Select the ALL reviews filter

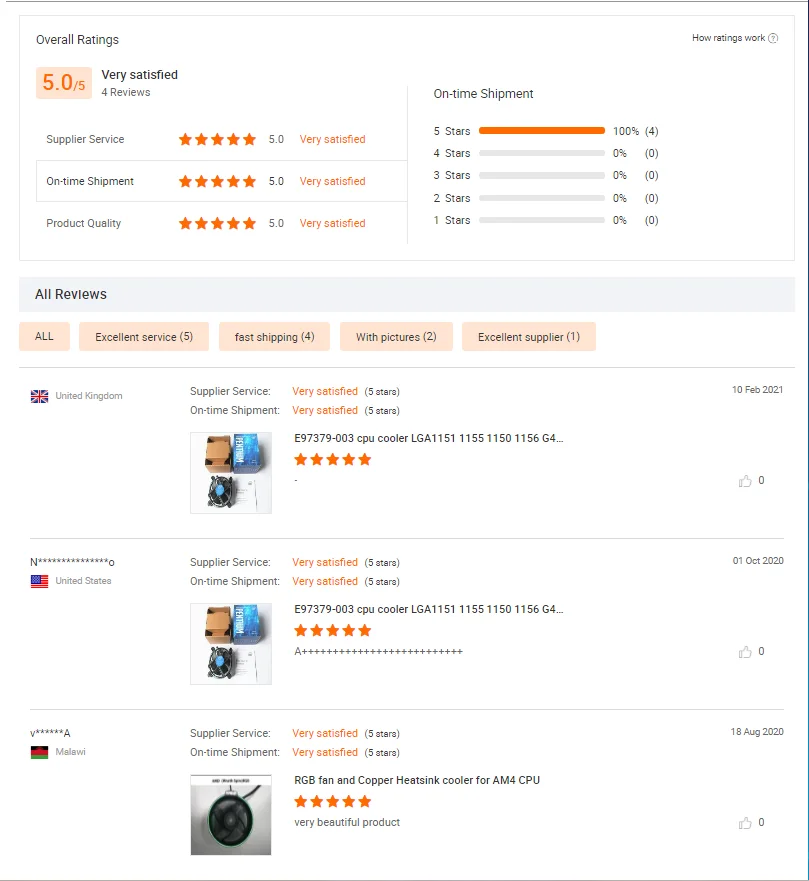point(44,337)
